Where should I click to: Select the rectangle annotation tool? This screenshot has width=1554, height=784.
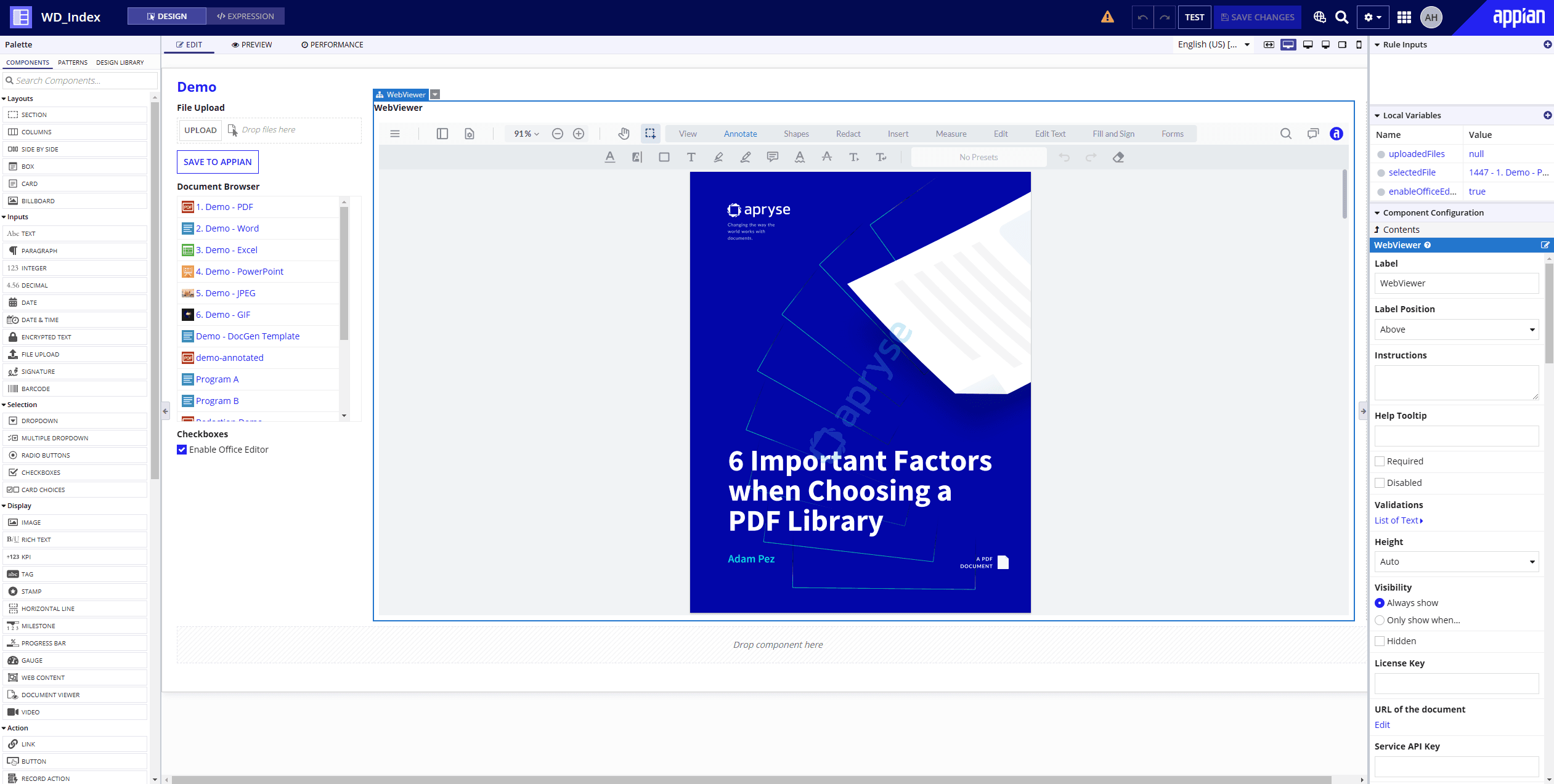click(x=664, y=157)
